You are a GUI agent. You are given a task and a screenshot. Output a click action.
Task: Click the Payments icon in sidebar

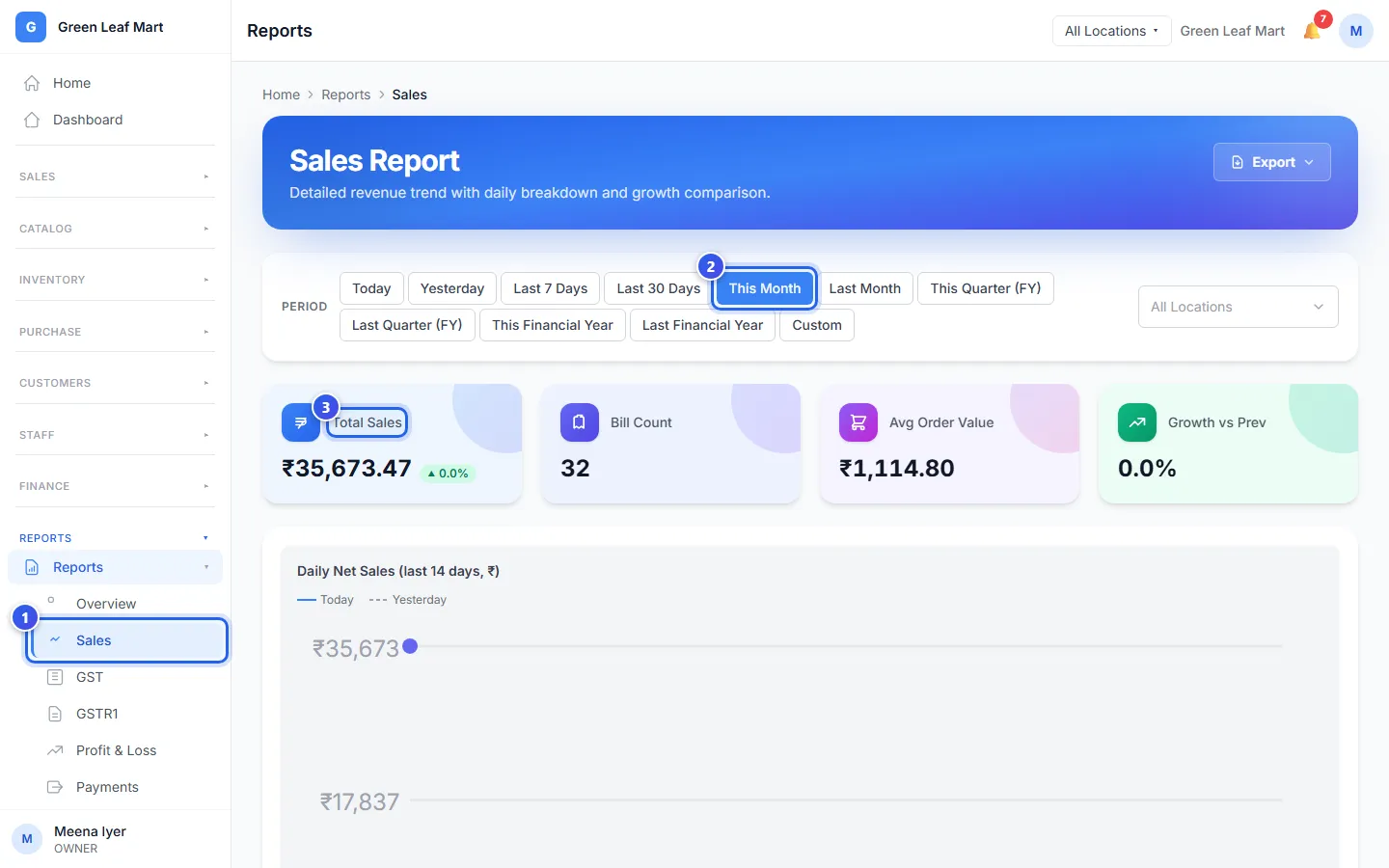(55, 787)
